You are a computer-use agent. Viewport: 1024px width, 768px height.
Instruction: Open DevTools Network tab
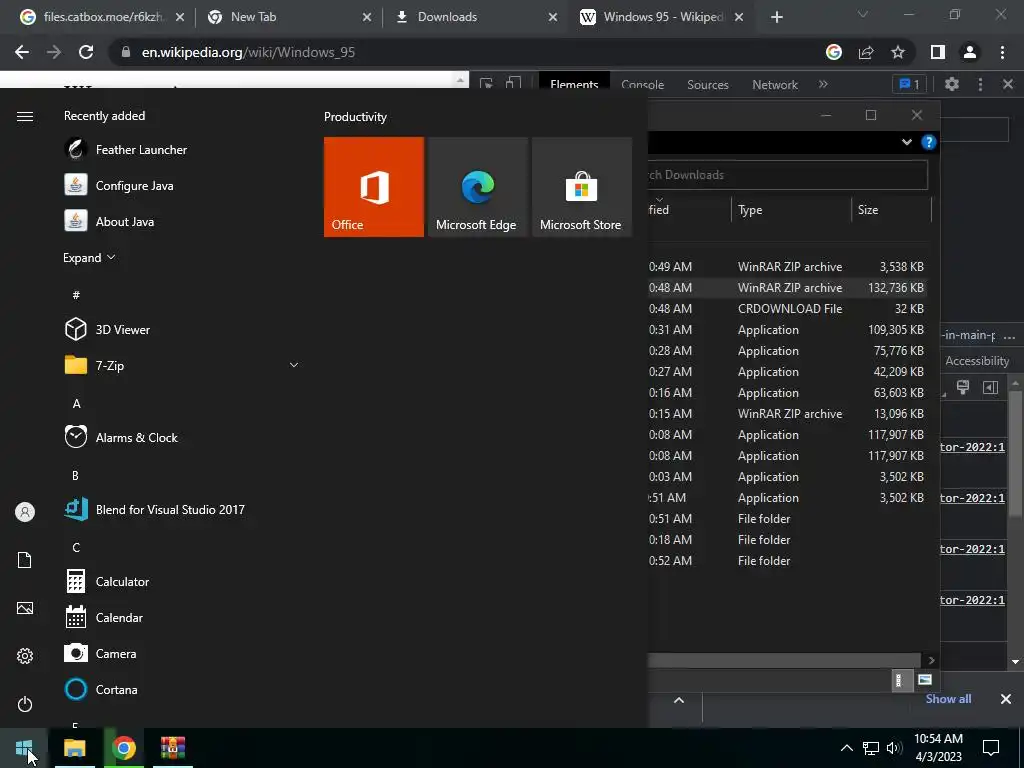[775, 84]
